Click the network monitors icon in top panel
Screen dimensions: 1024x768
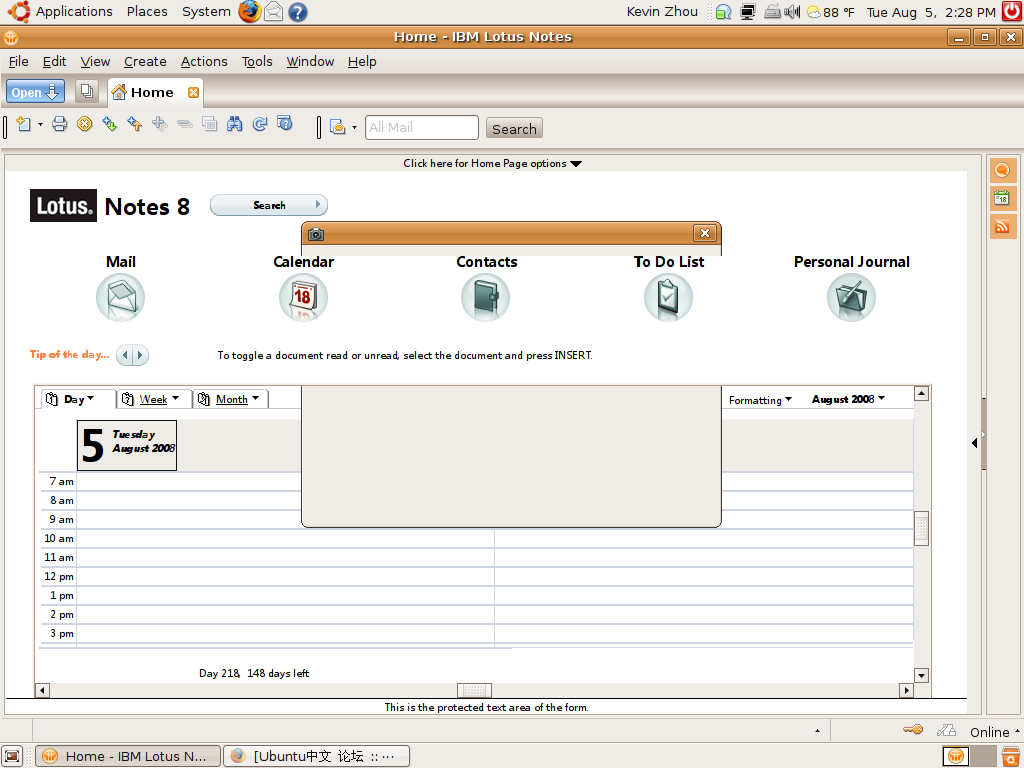click(x=748, y=12)
